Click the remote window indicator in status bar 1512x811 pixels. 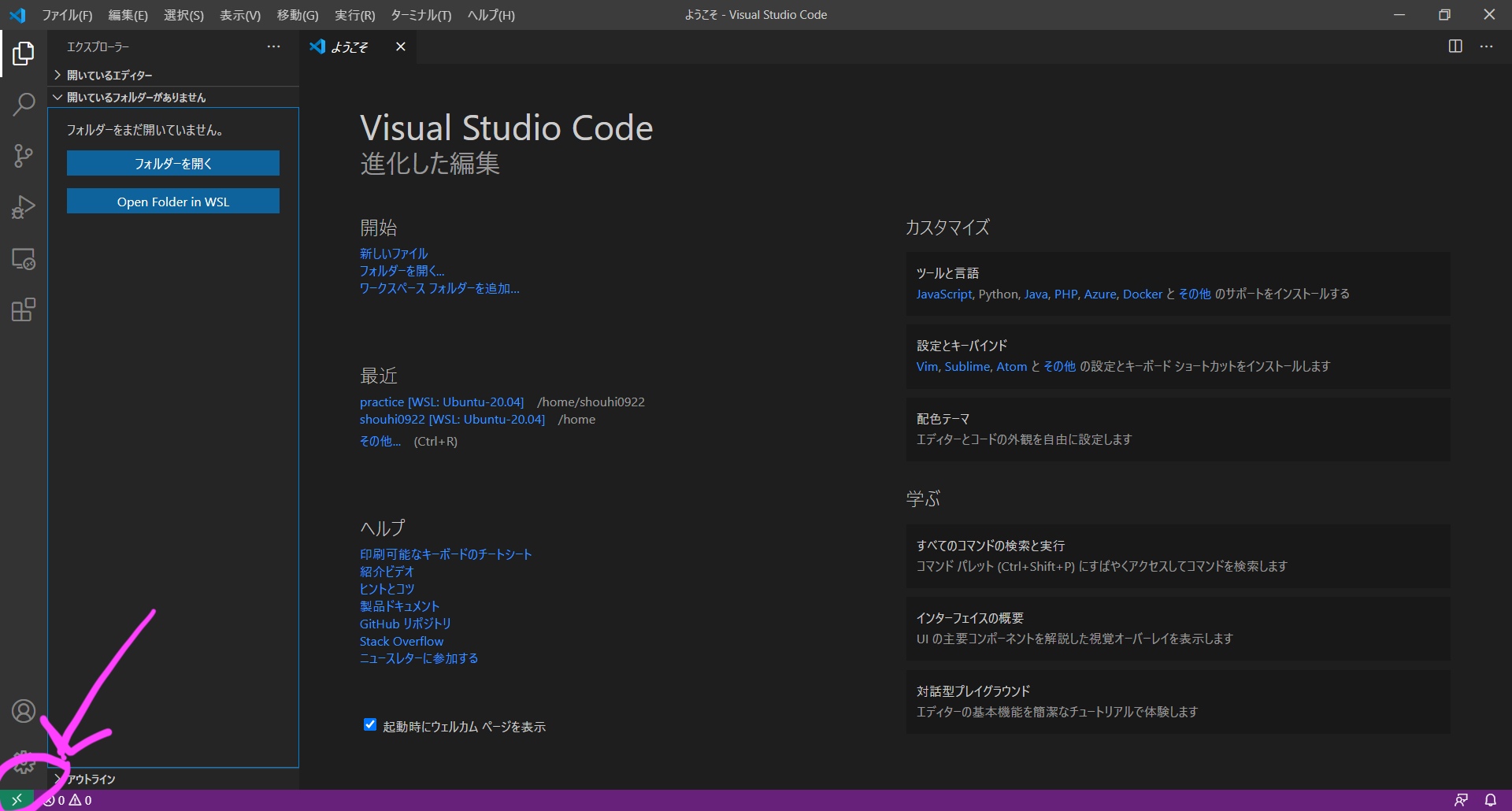17,800
